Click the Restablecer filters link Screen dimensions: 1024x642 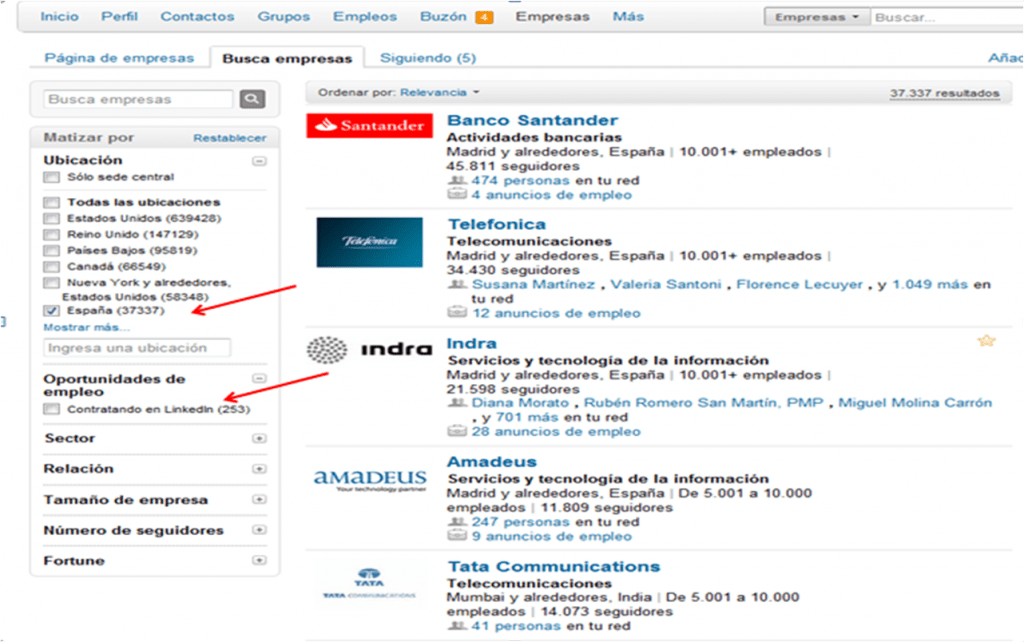(x=230, y=138)
